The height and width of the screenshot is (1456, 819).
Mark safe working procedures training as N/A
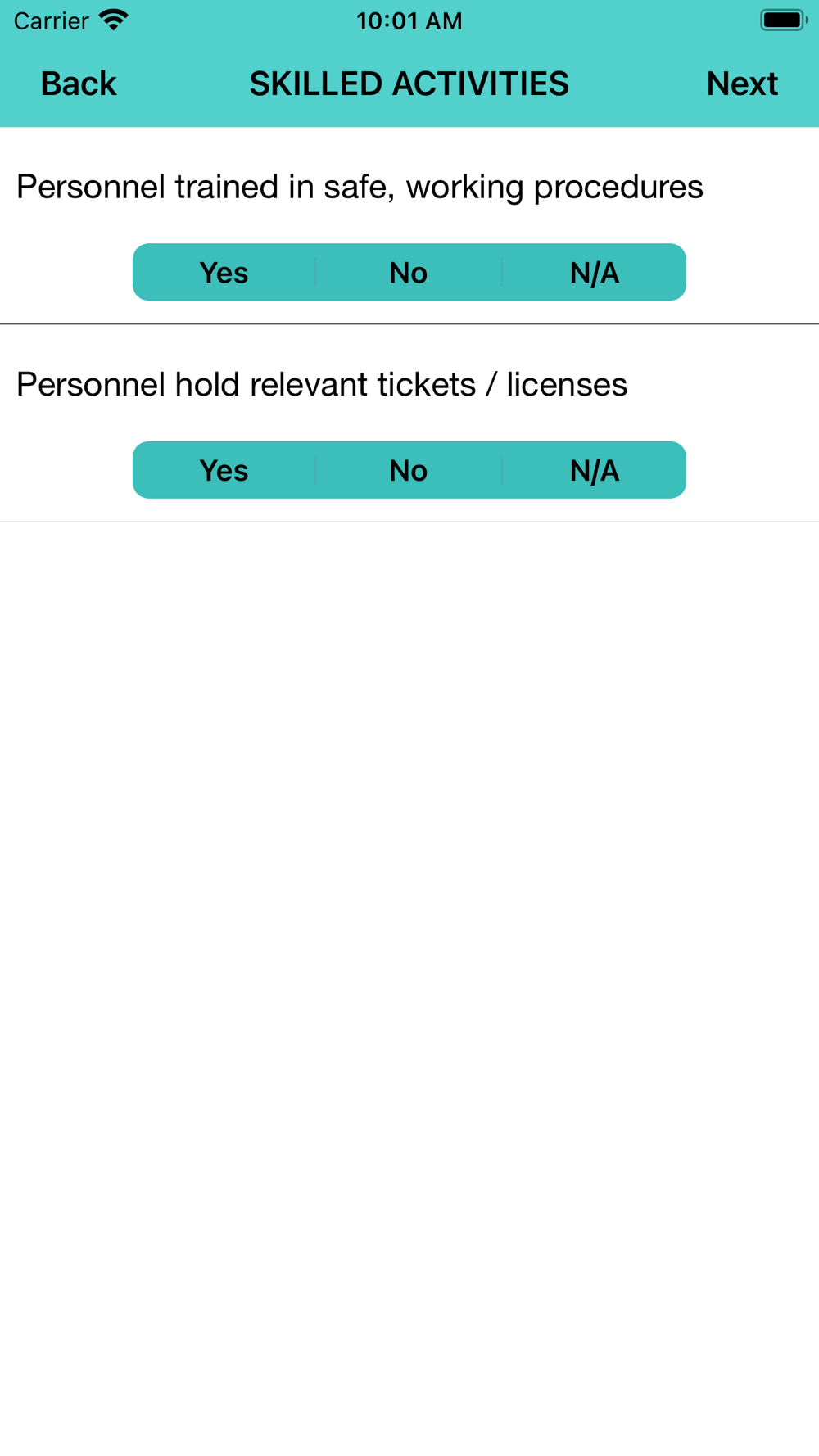pyautogui.click(x=595, y=272)
